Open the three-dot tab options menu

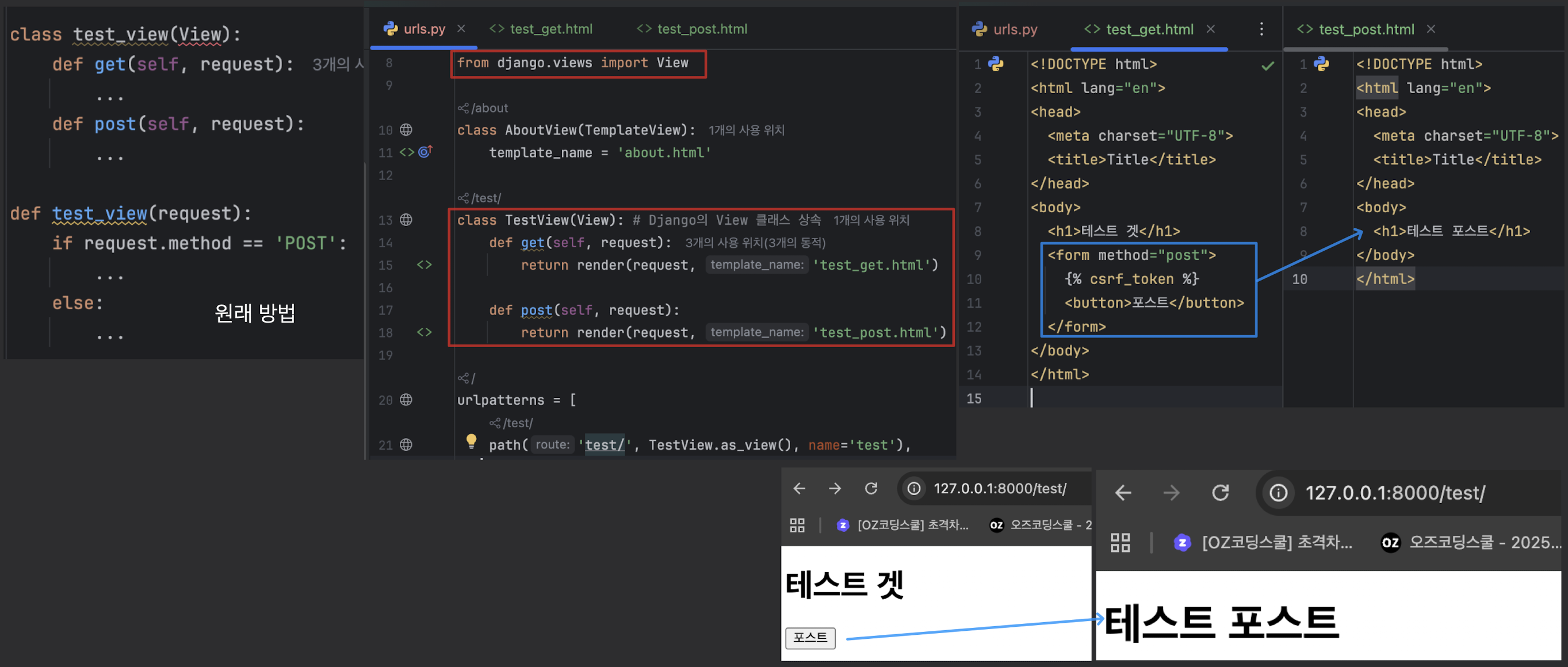(x=1261, y=29)
